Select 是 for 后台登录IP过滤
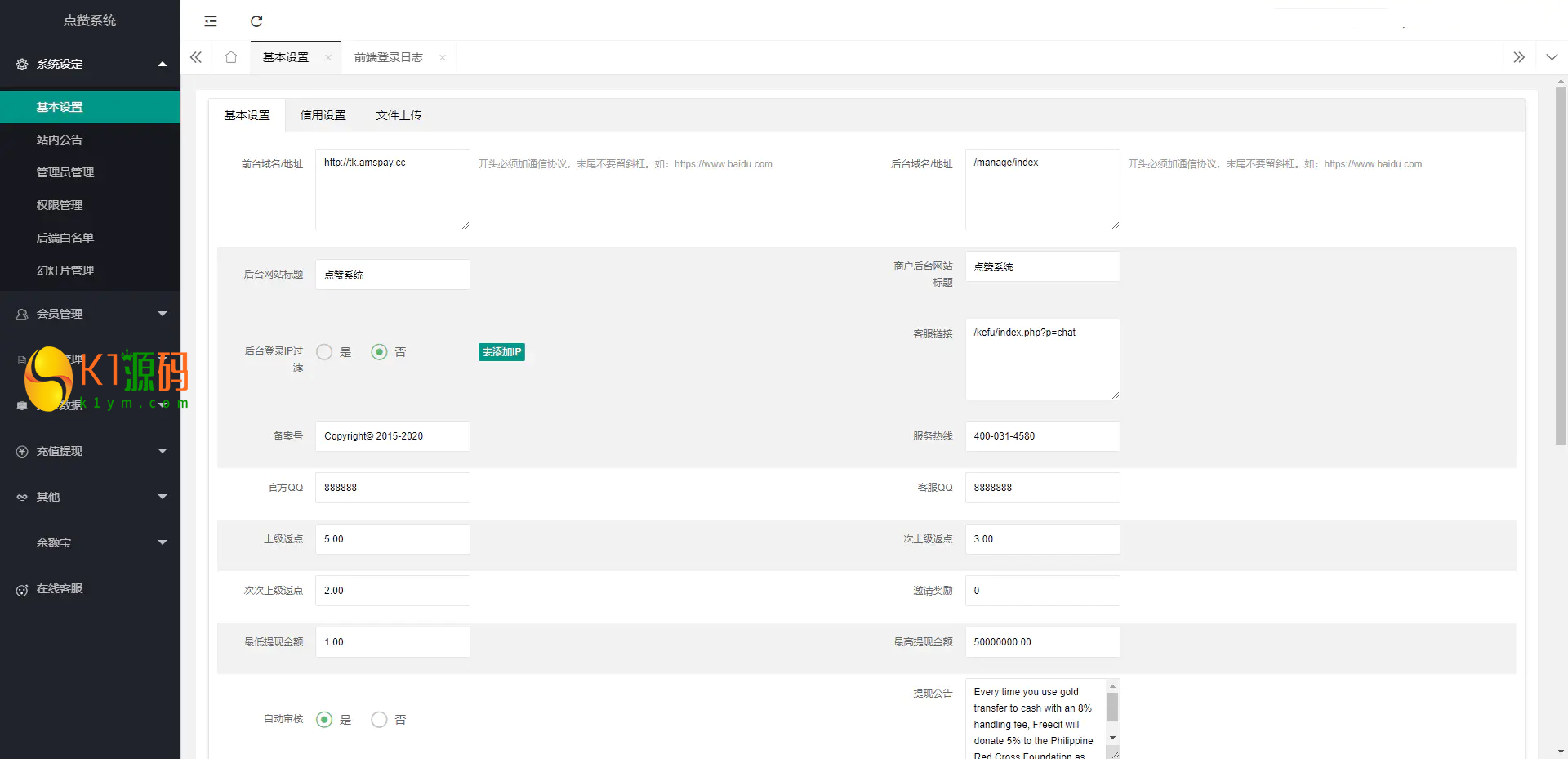This screenshot has height=759, width=1568. tap(324, 352)
